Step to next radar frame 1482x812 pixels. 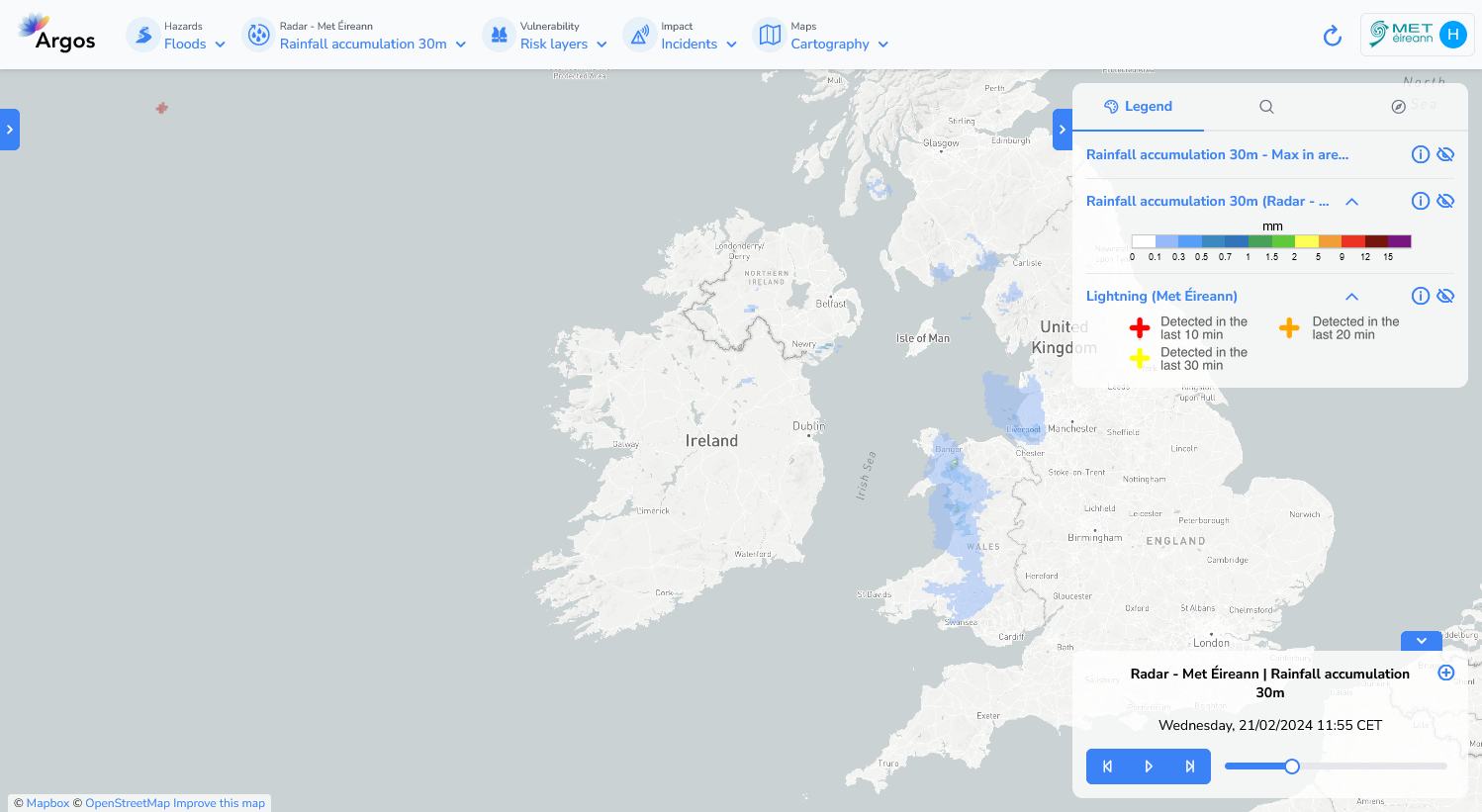pyautogui.click(x=1190, y=767)
